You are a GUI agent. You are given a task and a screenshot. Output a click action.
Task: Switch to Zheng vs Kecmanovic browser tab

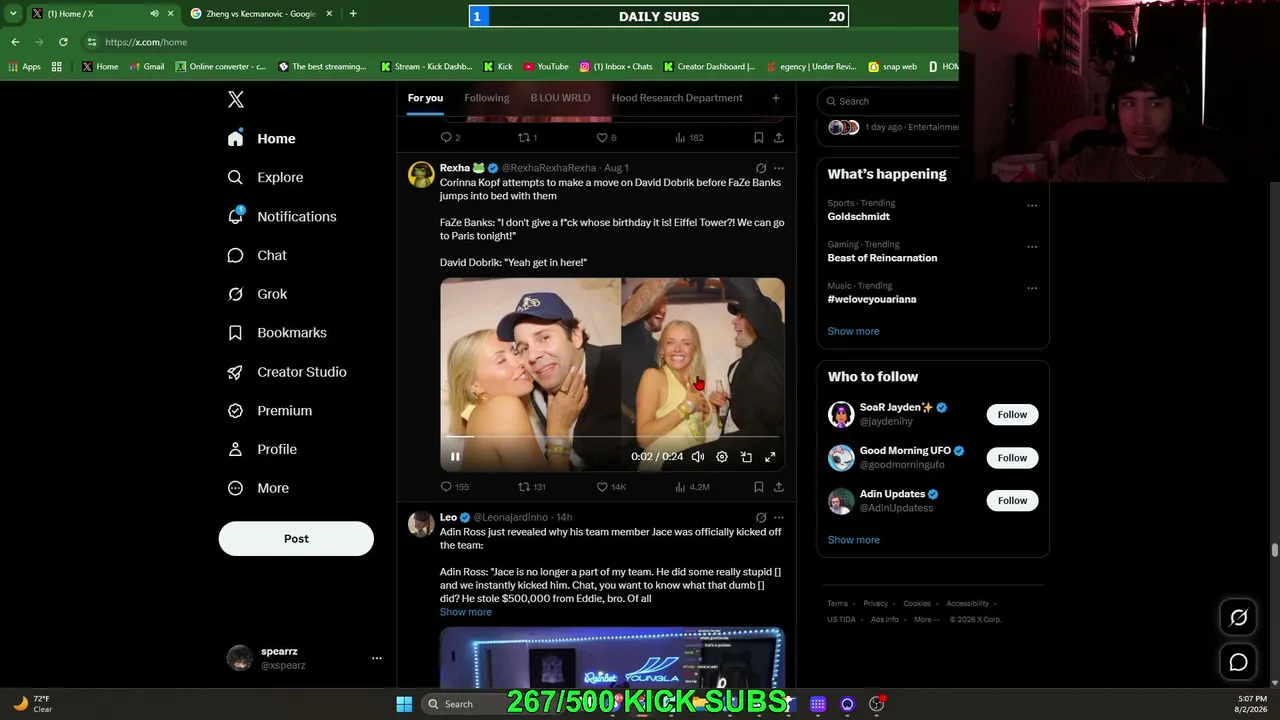click(x=260, y=14)
